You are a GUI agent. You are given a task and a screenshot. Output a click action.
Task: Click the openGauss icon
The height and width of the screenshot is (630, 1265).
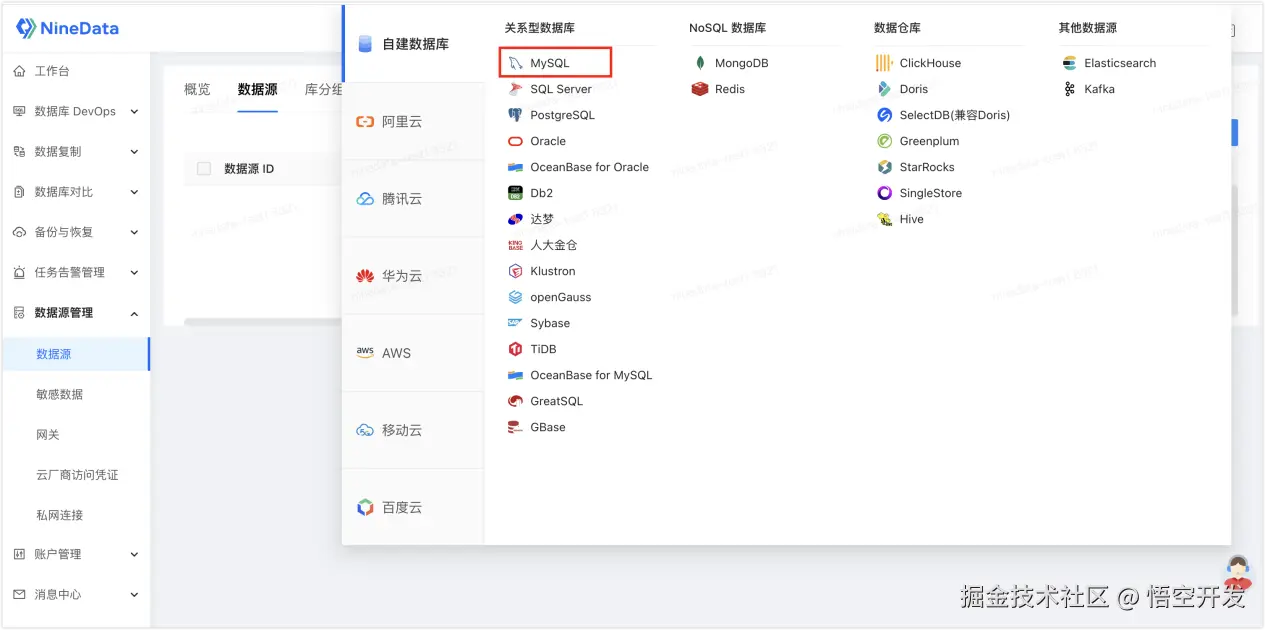515,297
